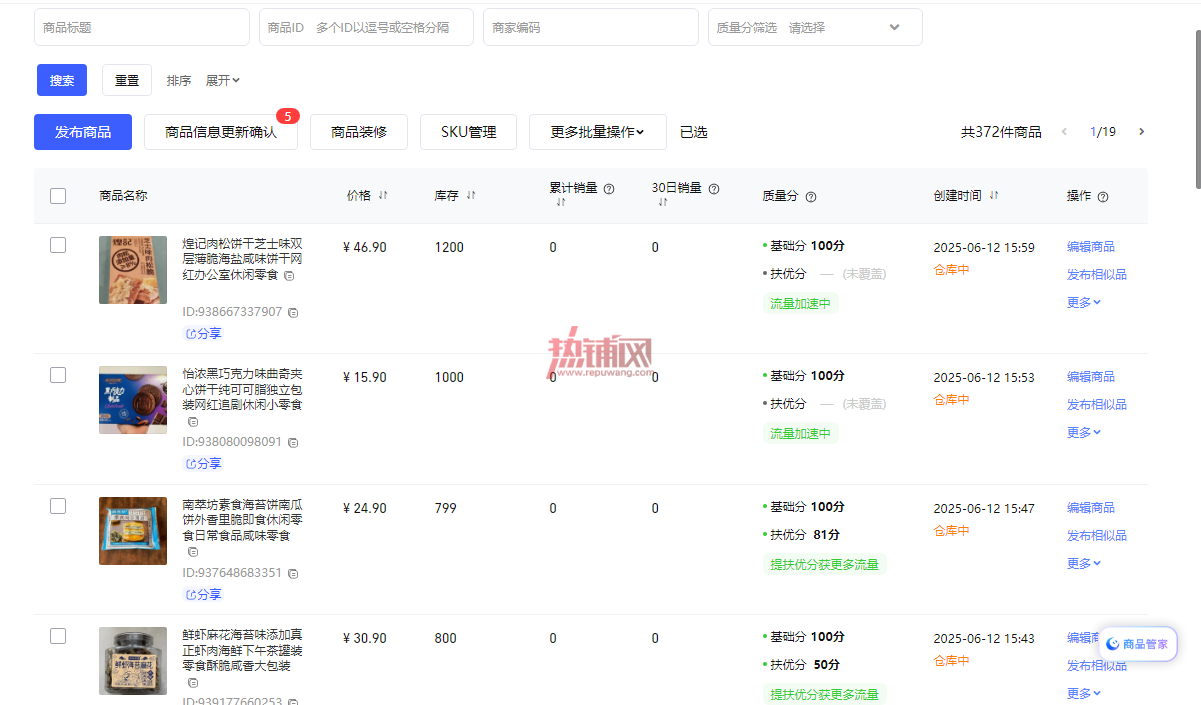Image resolution: width=1201 pixels, height=705 pixels.
Task: Check the box for 煌记肉松饼干 product
Action: coord(58,245)
